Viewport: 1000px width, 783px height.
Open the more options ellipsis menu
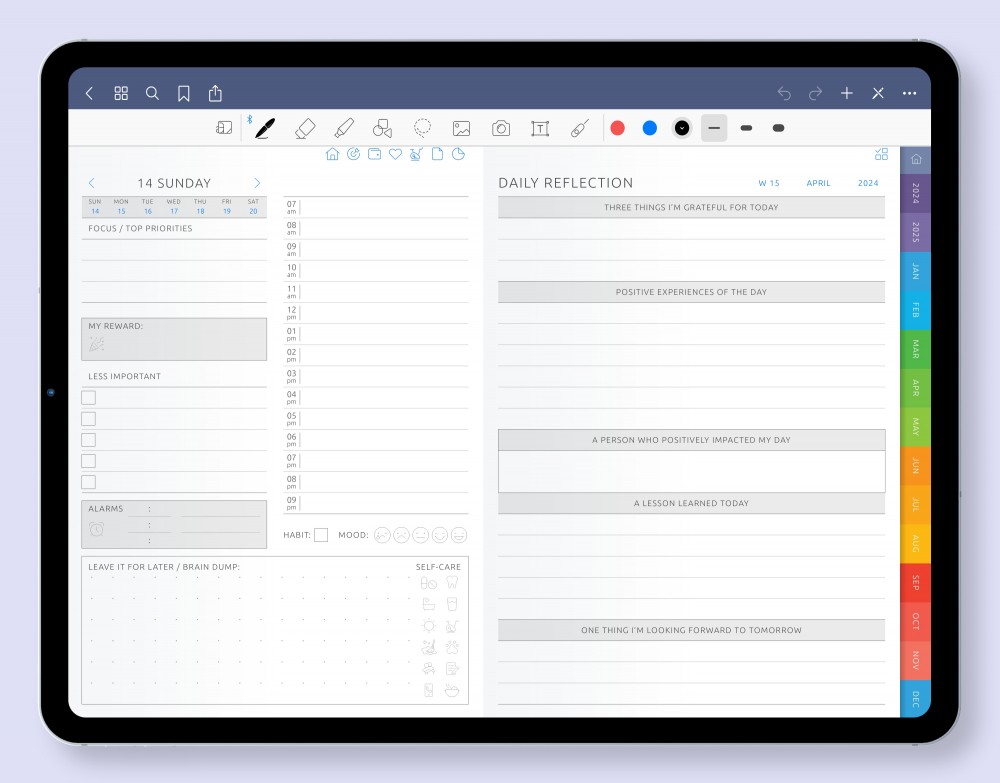(909, 94)
